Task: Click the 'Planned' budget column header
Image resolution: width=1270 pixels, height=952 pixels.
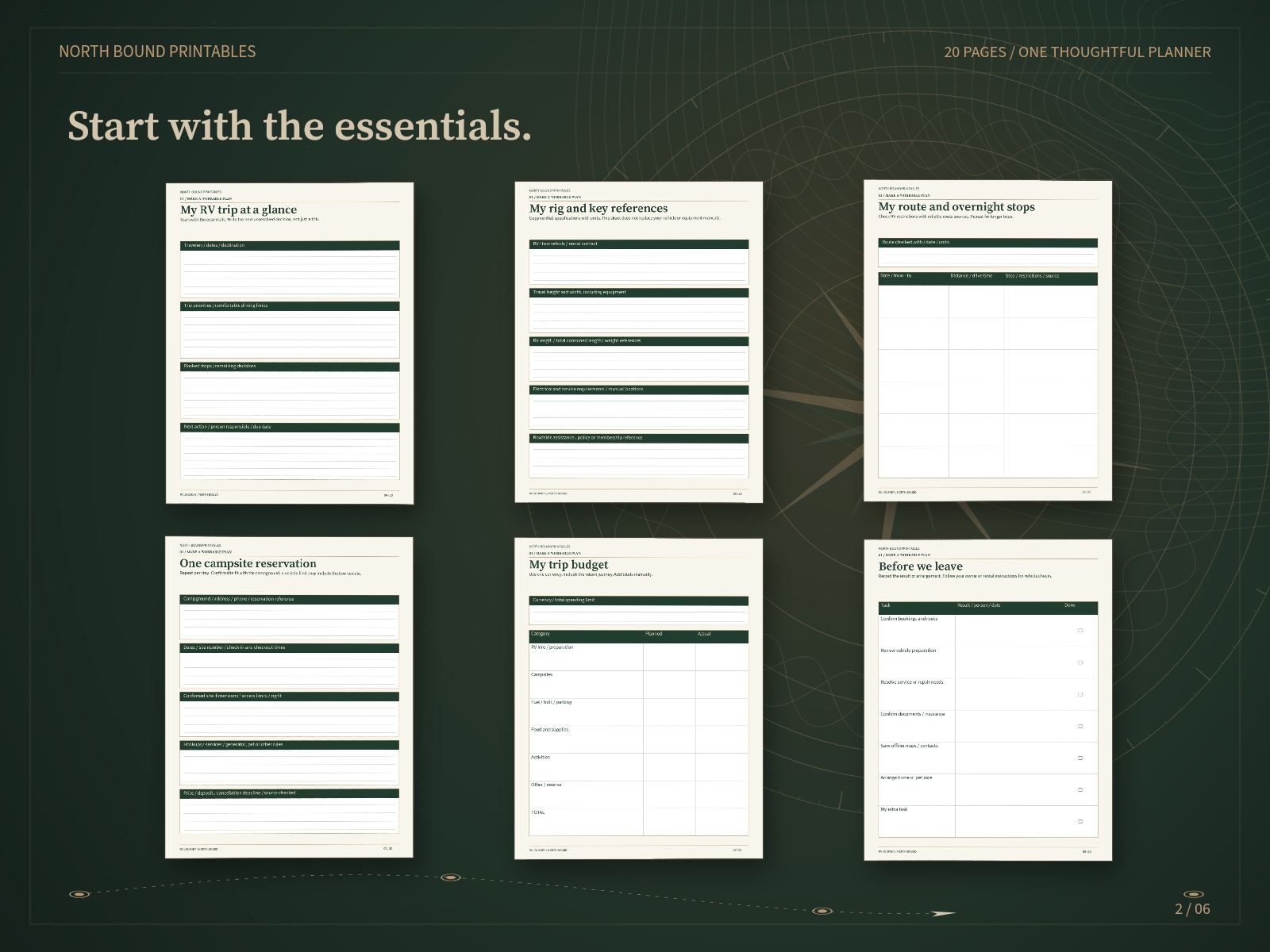Action: click(x=654, y=634)
